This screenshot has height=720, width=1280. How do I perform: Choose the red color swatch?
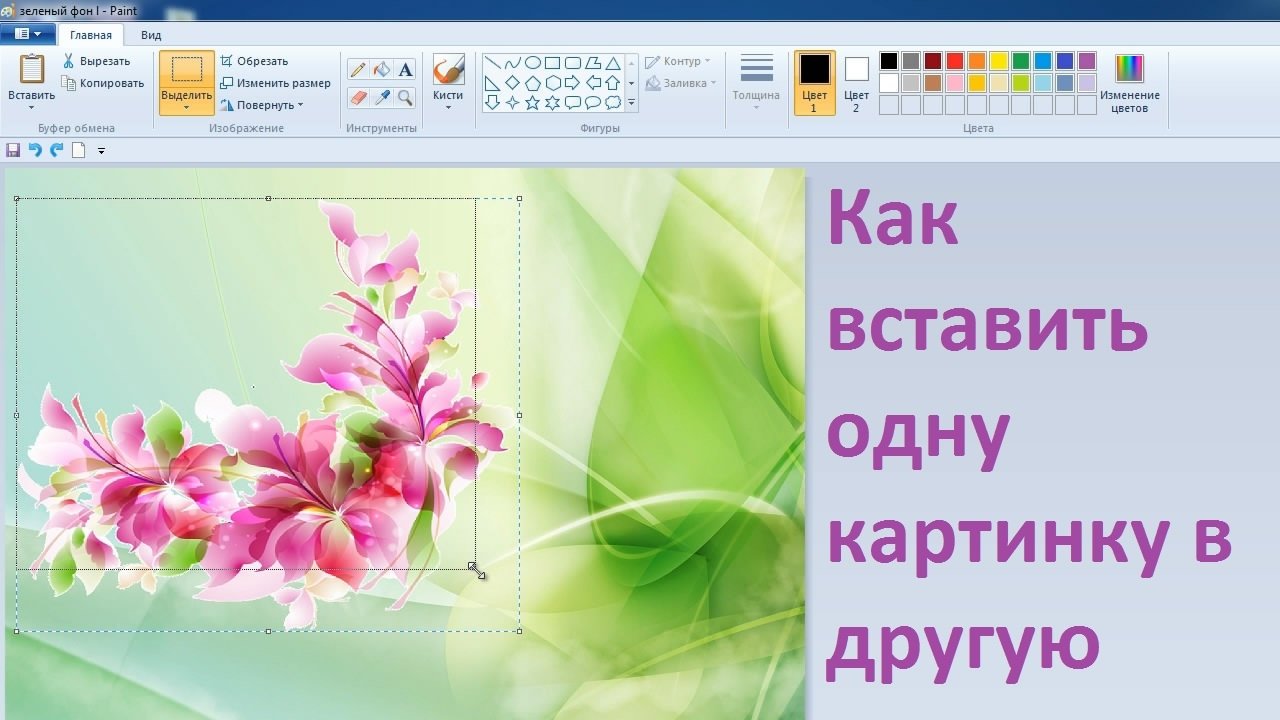coord(955,61)
